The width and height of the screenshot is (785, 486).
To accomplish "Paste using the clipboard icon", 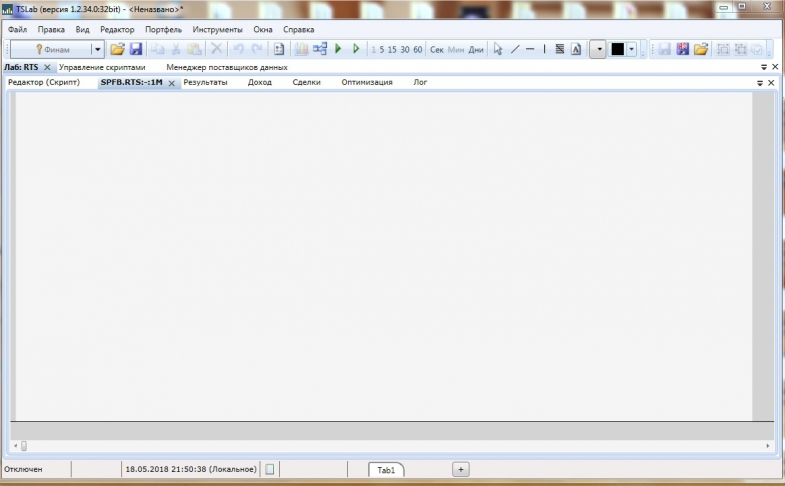I will (x=194, y=49).
